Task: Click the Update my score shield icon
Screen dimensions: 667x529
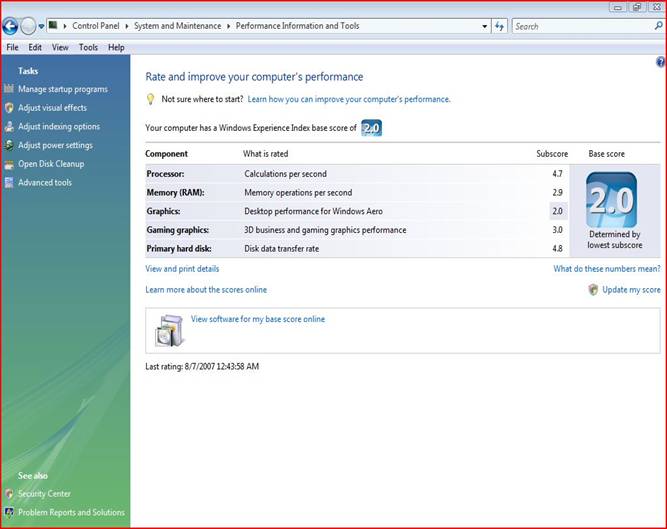Action: click(593, 290)
